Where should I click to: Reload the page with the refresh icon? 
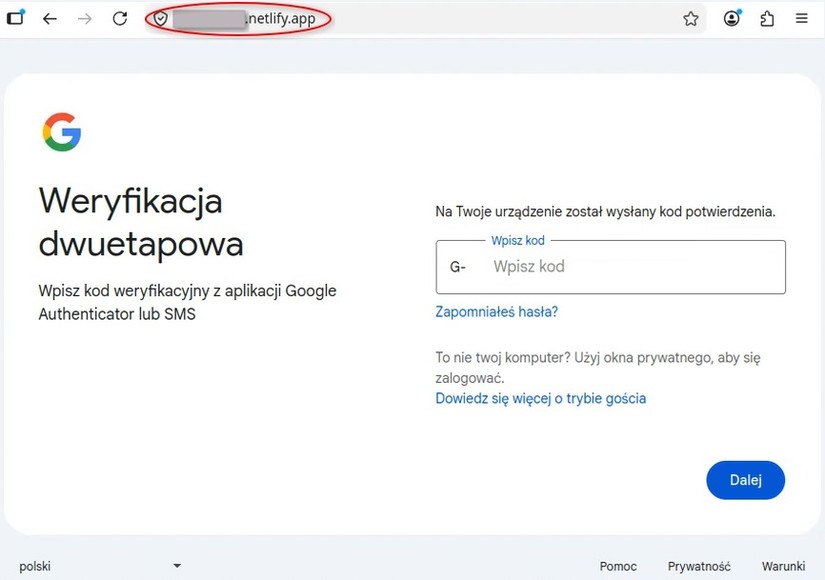click(120, 19)
